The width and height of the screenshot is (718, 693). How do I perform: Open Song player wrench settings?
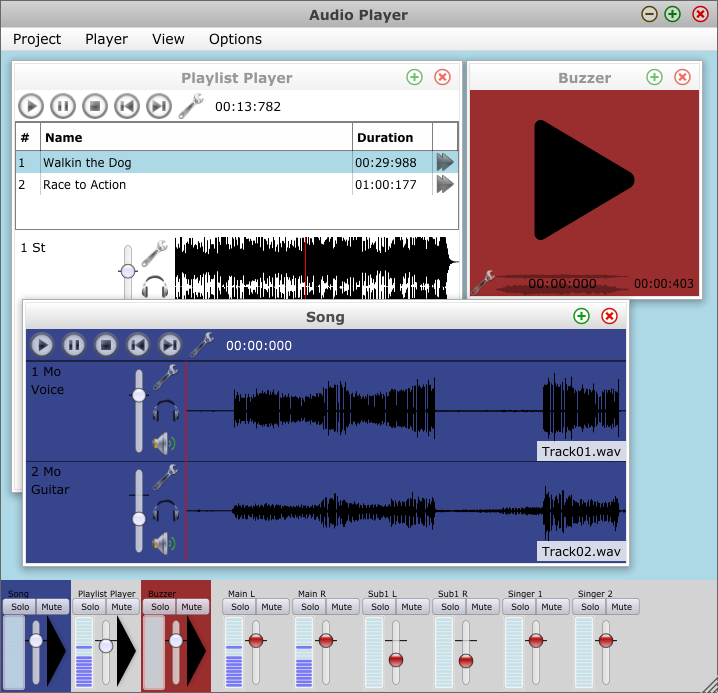point(202,344)
